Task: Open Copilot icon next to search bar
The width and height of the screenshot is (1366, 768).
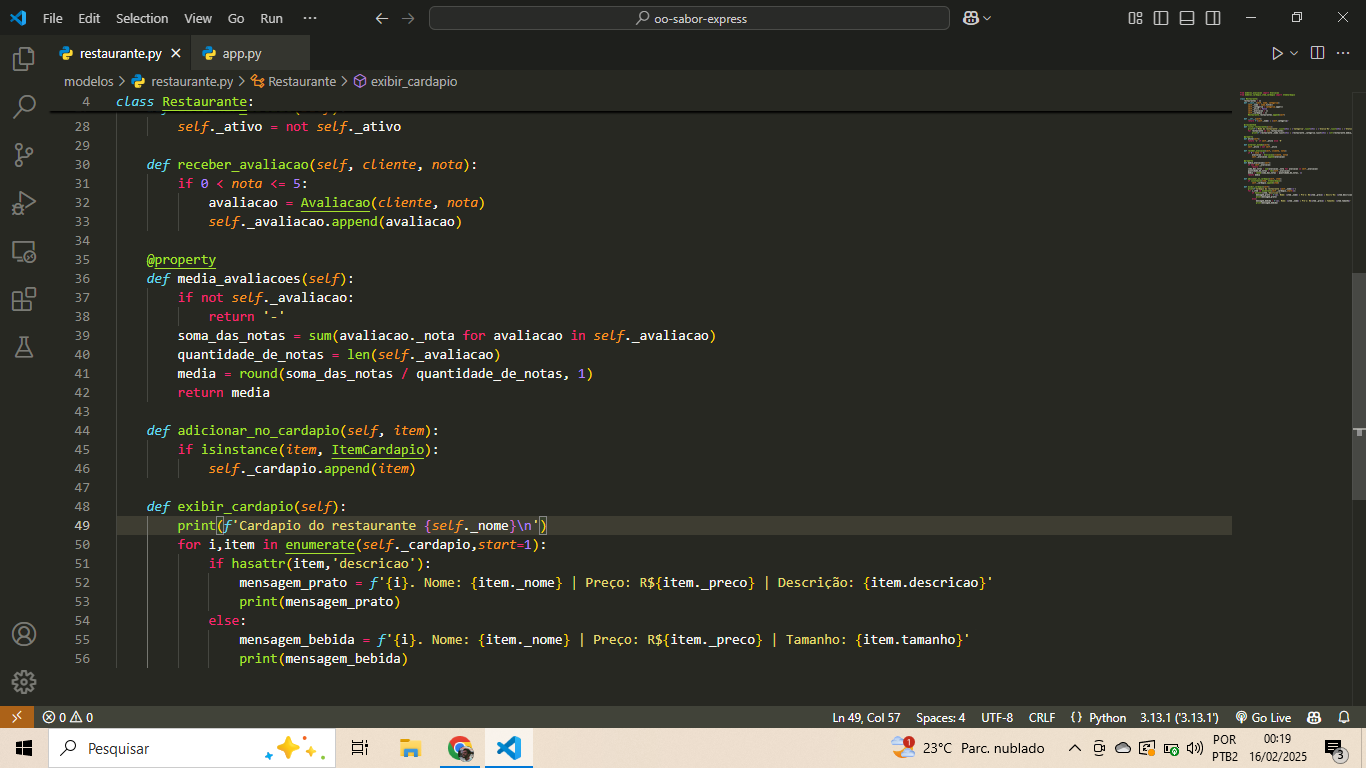Action: [x=970, y=18]
